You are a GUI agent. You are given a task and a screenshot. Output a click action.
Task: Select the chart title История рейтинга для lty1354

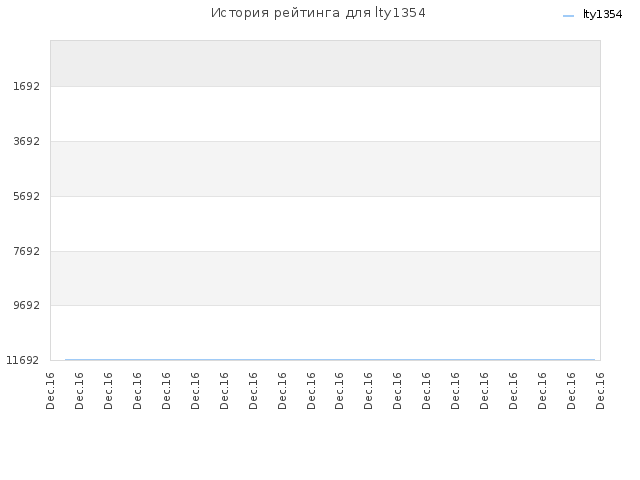pyautogui.click(x=318, y=13)
